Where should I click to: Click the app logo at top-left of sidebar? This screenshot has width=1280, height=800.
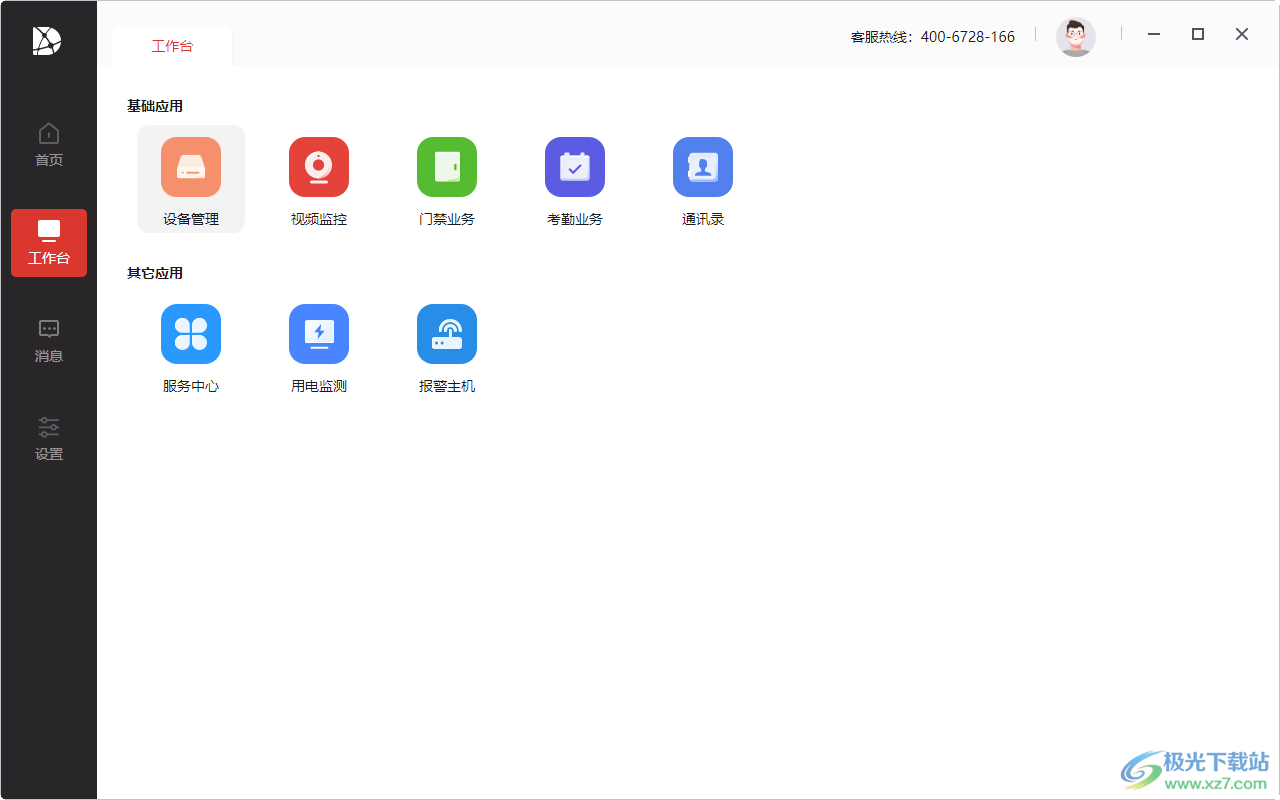click(x=47, y=40)
